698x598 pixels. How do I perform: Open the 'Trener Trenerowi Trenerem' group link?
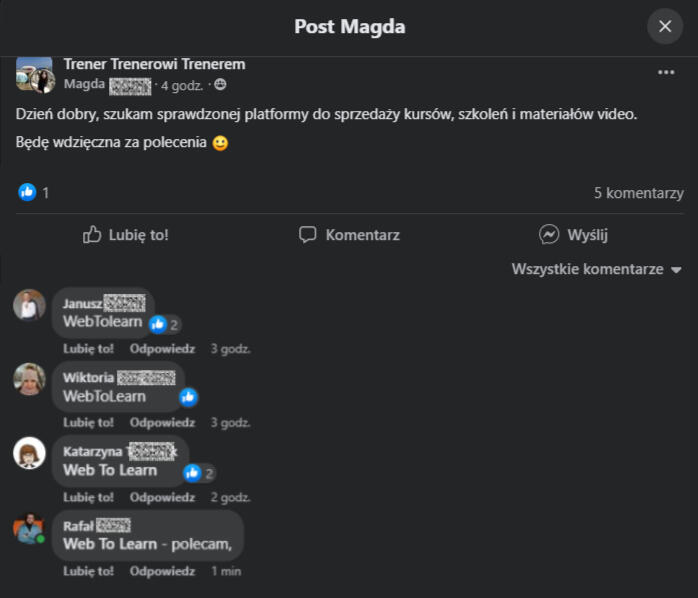click(x=154, y=64)
